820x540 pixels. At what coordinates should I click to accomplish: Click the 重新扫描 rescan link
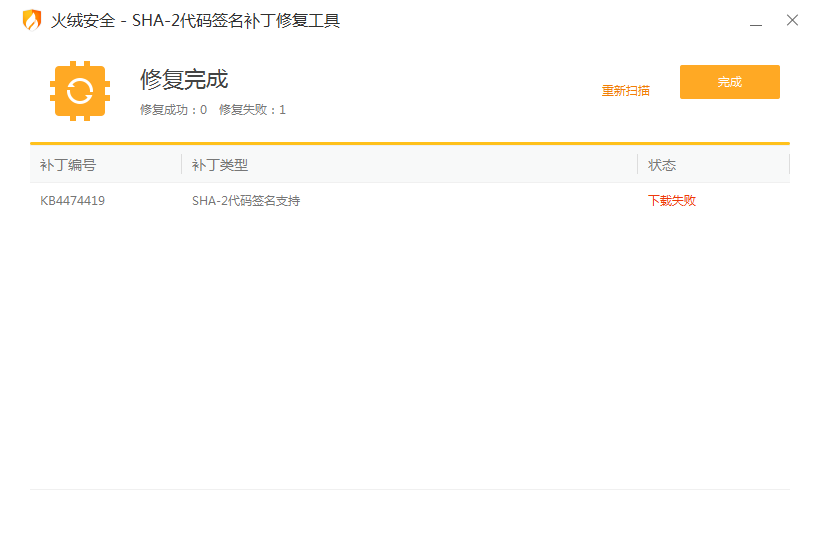click(625, 91)
